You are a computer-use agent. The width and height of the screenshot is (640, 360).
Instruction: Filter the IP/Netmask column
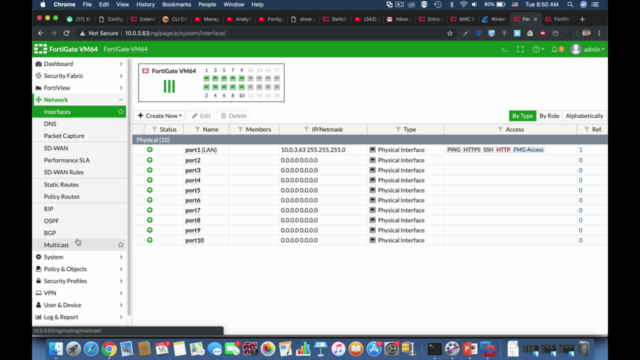pos(307,129)
